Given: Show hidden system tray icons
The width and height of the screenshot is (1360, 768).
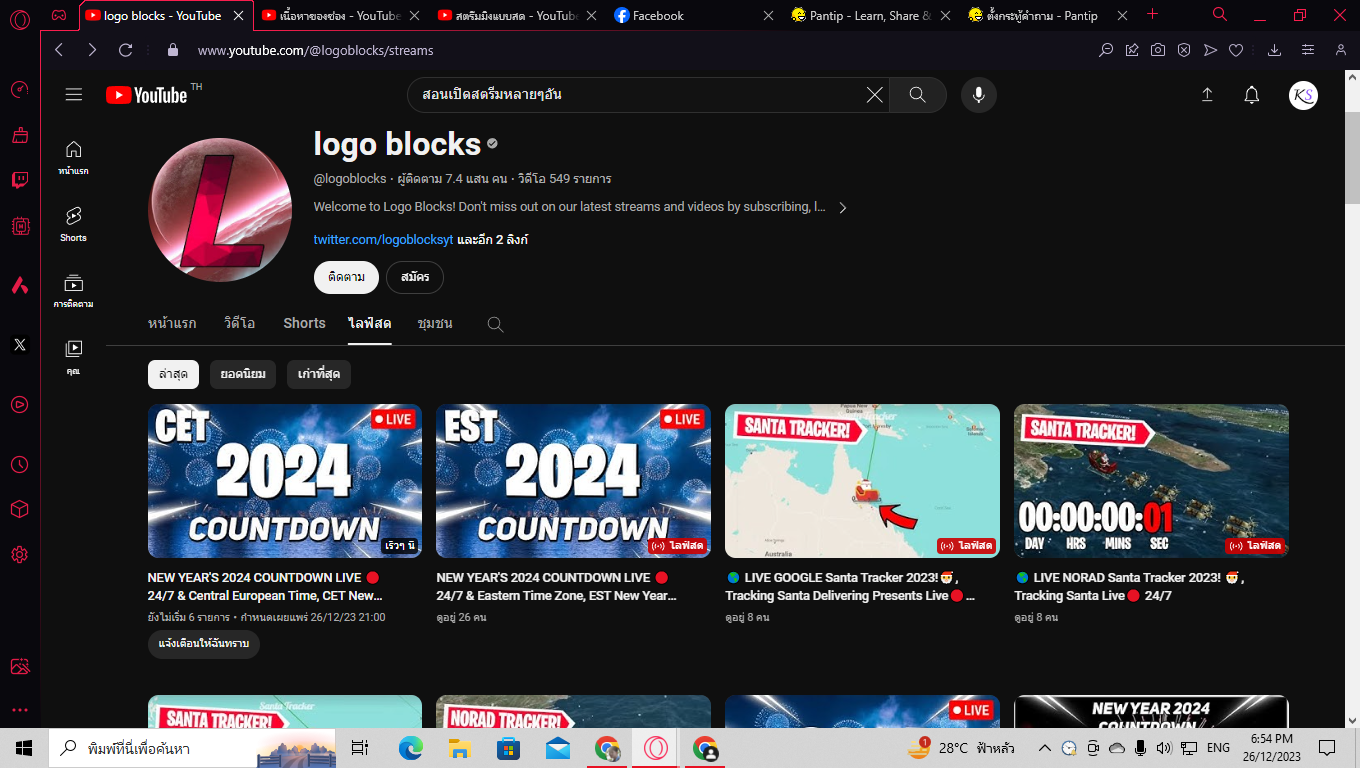Looking at the screenshot, I should (1045, 748).
